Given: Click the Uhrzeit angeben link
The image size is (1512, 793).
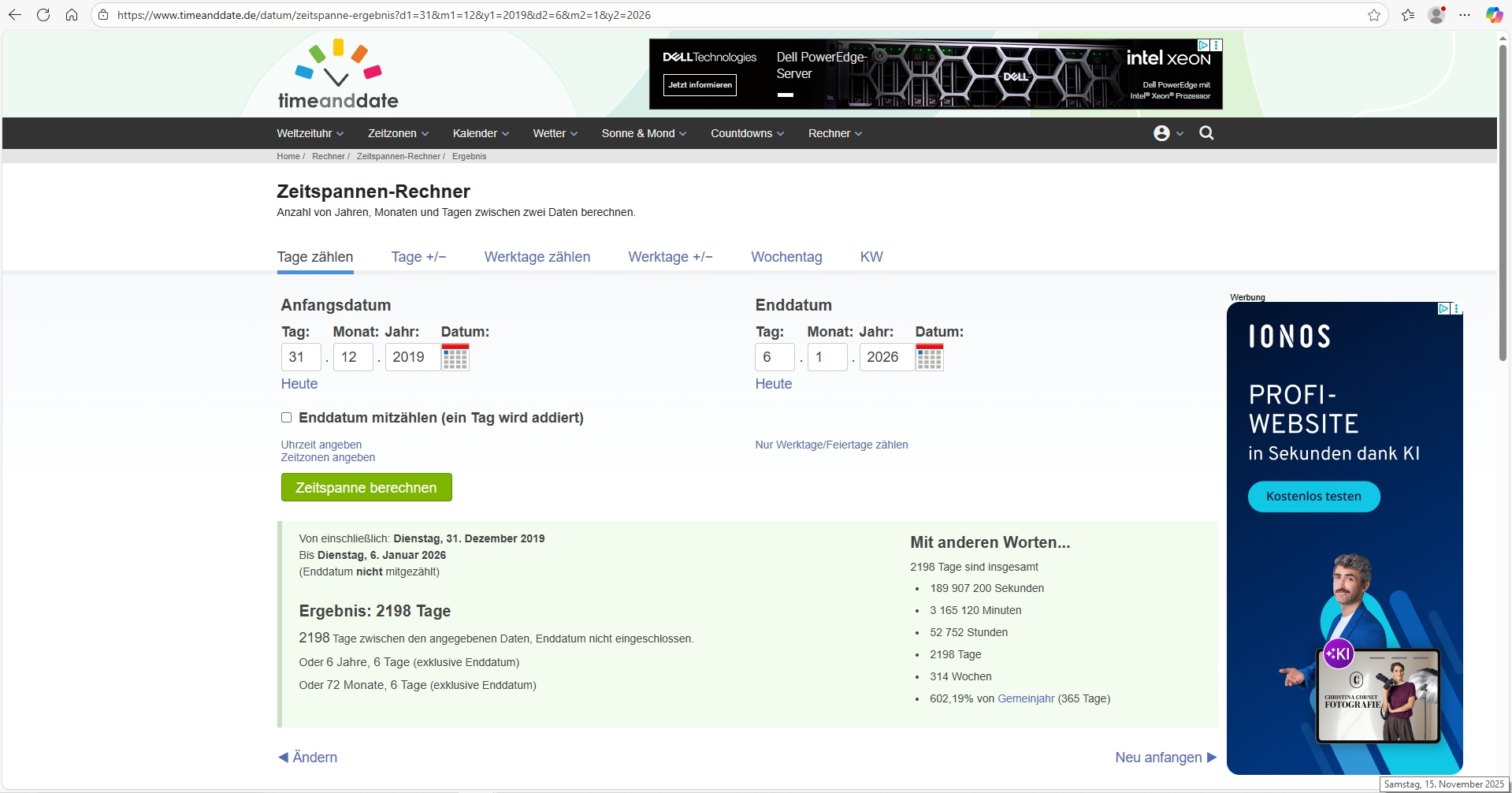Looking at the screenshot, I should [321, 445].
